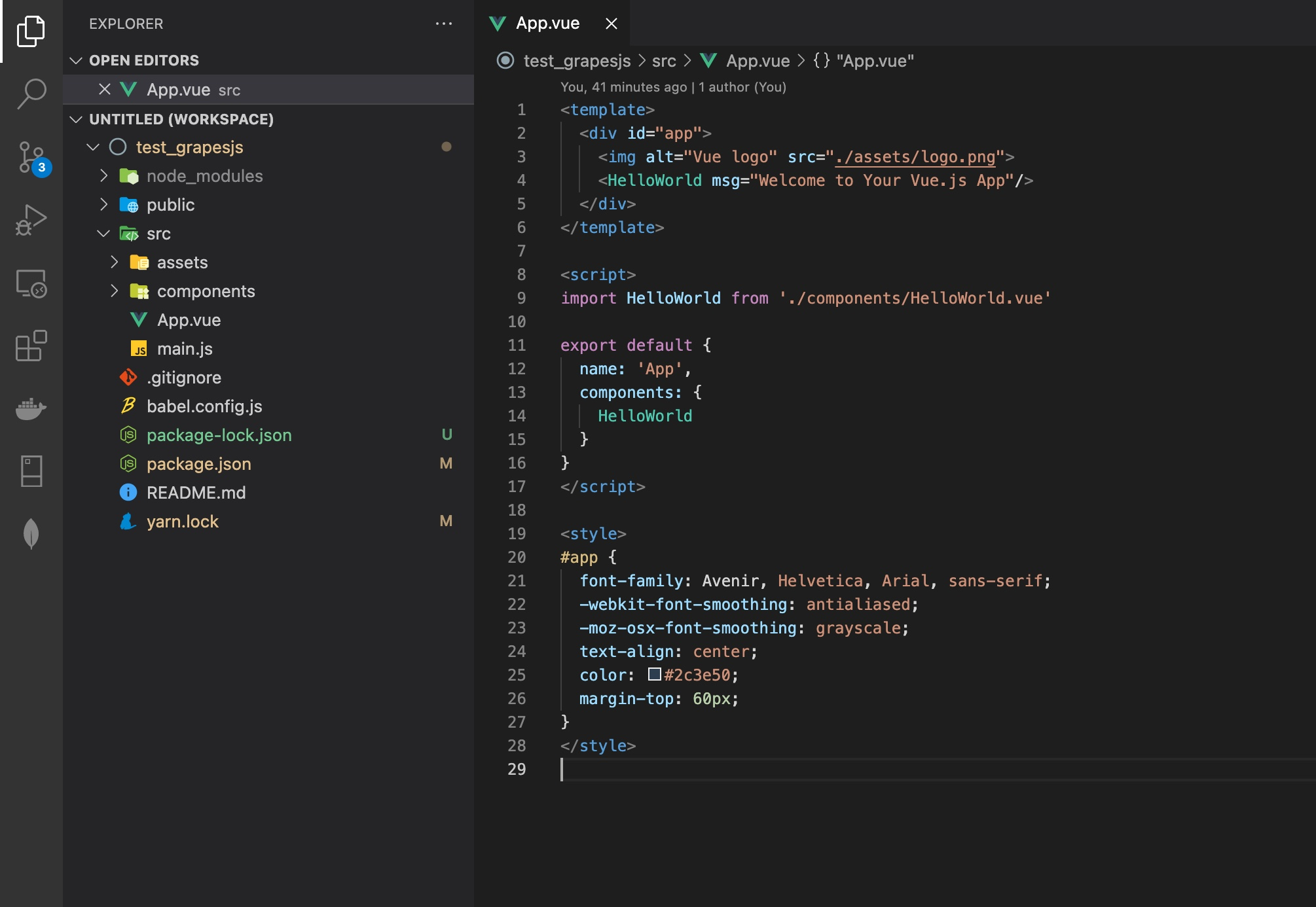Open yarn.lock file
The width and height of the screenshot is (1316, 907).
click(268, 522)
